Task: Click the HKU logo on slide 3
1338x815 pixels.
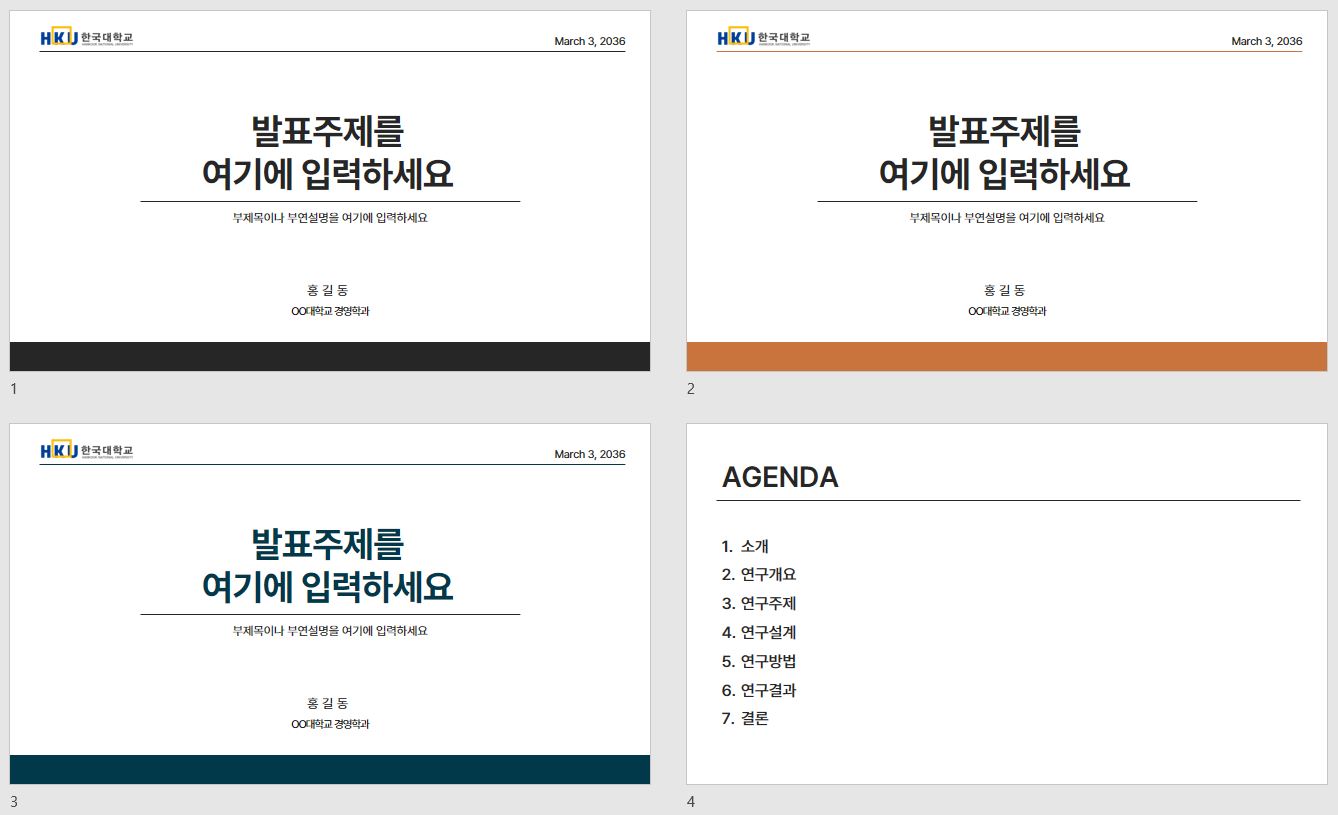Action: (x=86, y=450)
